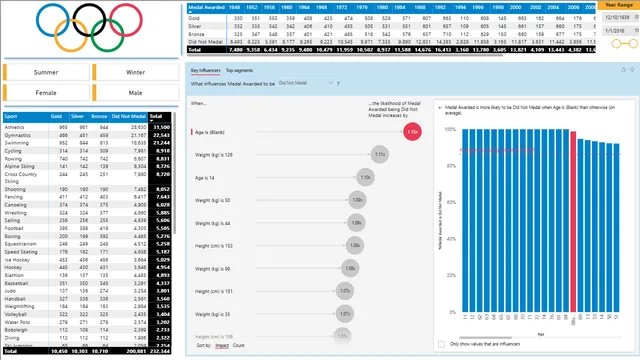Sort influencers by Count
Screen dimensions: 640x360
[x=238, y=346]
